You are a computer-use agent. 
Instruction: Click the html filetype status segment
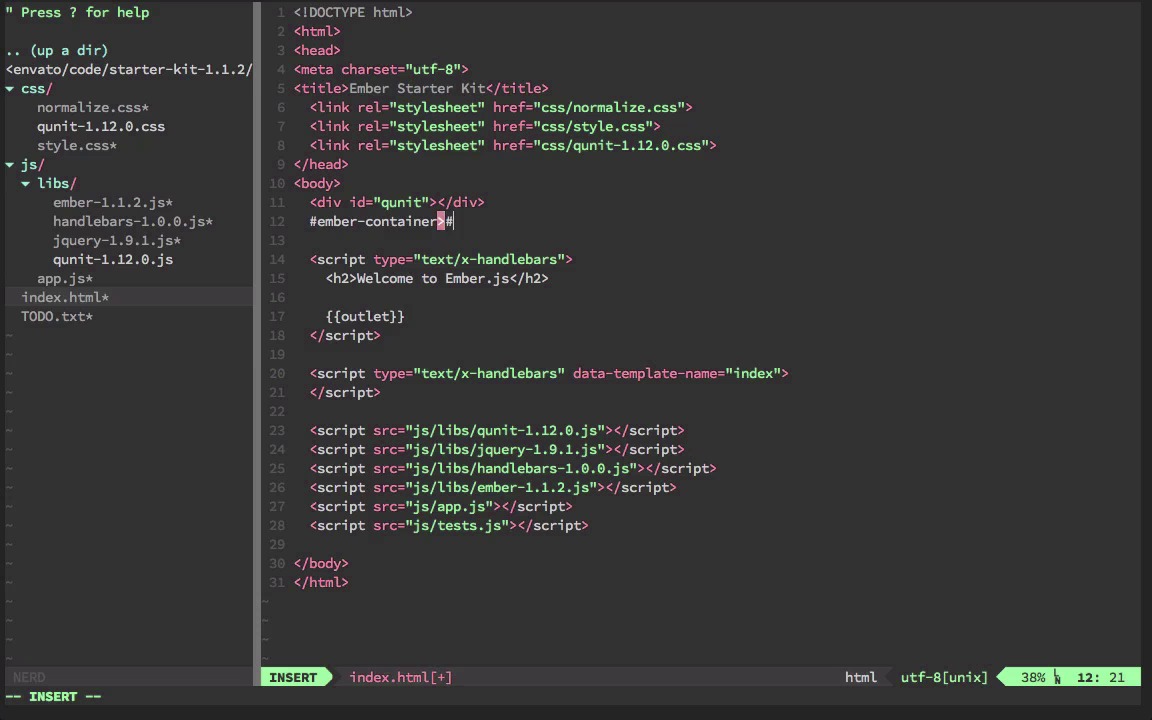click(x=861, y=677)
